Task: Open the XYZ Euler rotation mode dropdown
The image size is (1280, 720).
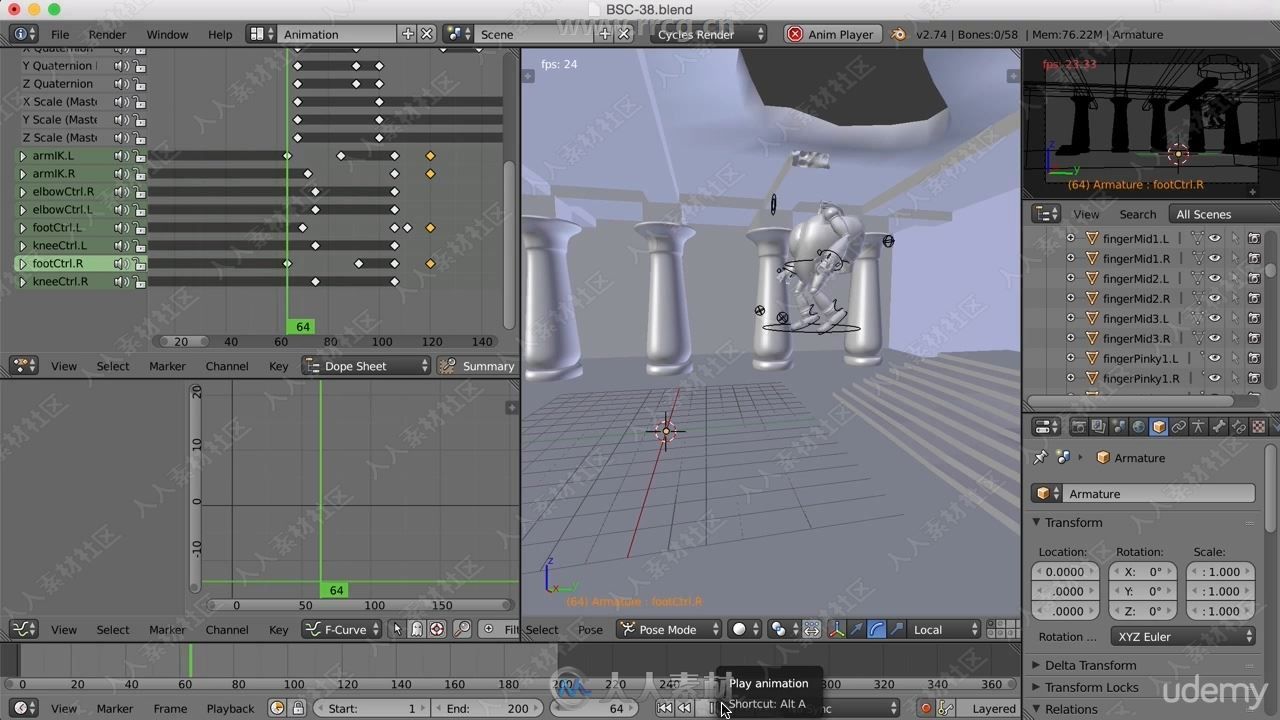Action: (1184, 636)
